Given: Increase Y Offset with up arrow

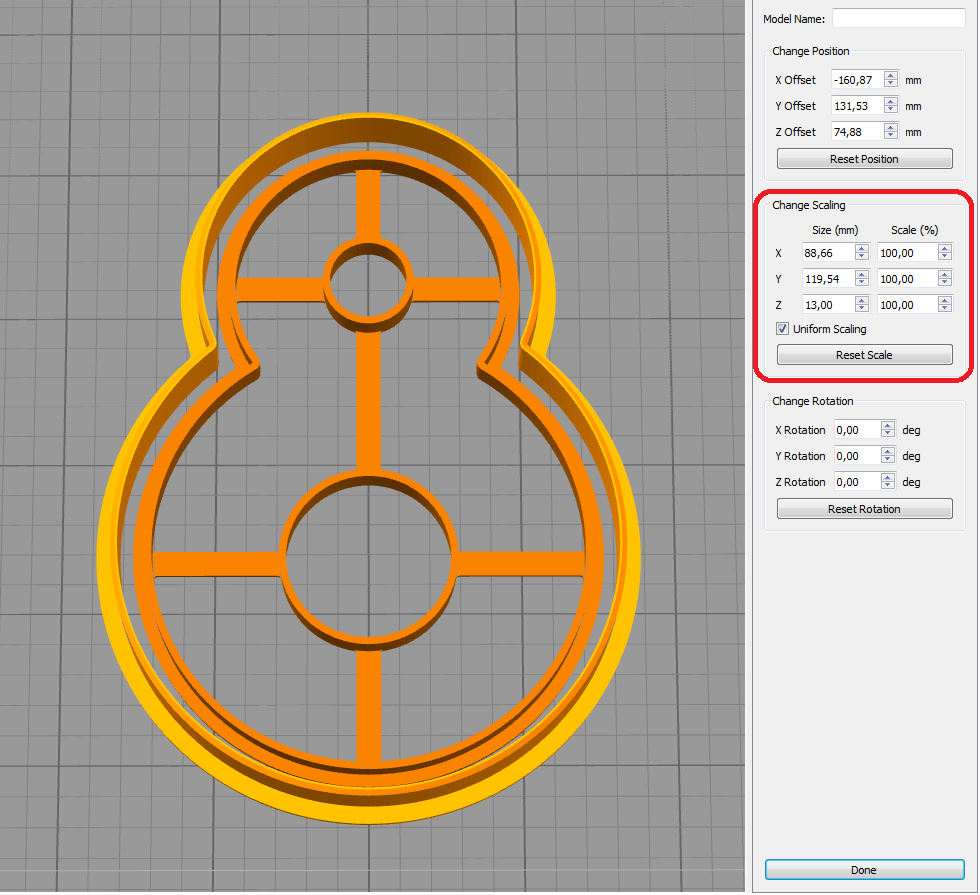Looking at the screenshot, I should [891, 101].
